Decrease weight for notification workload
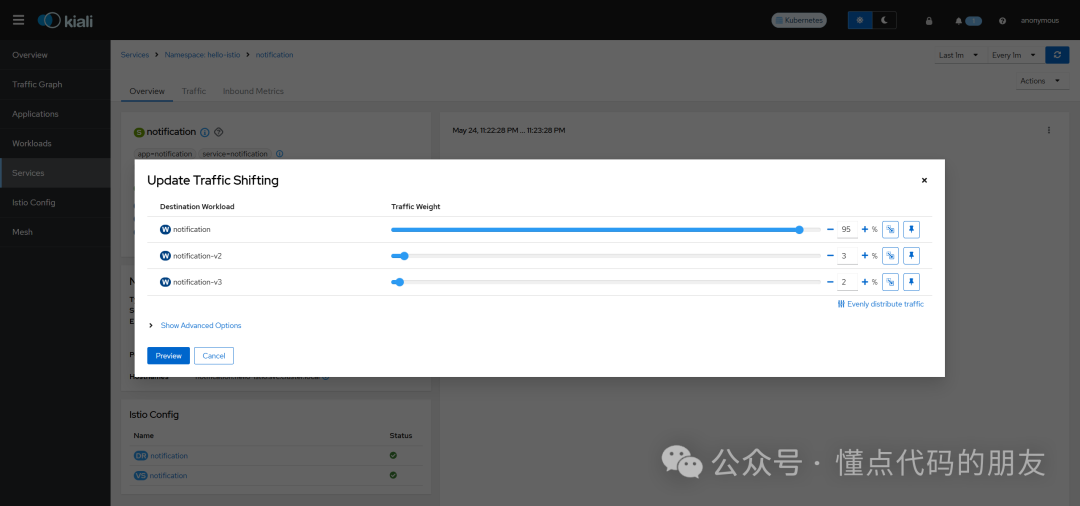 pos(830,229)
